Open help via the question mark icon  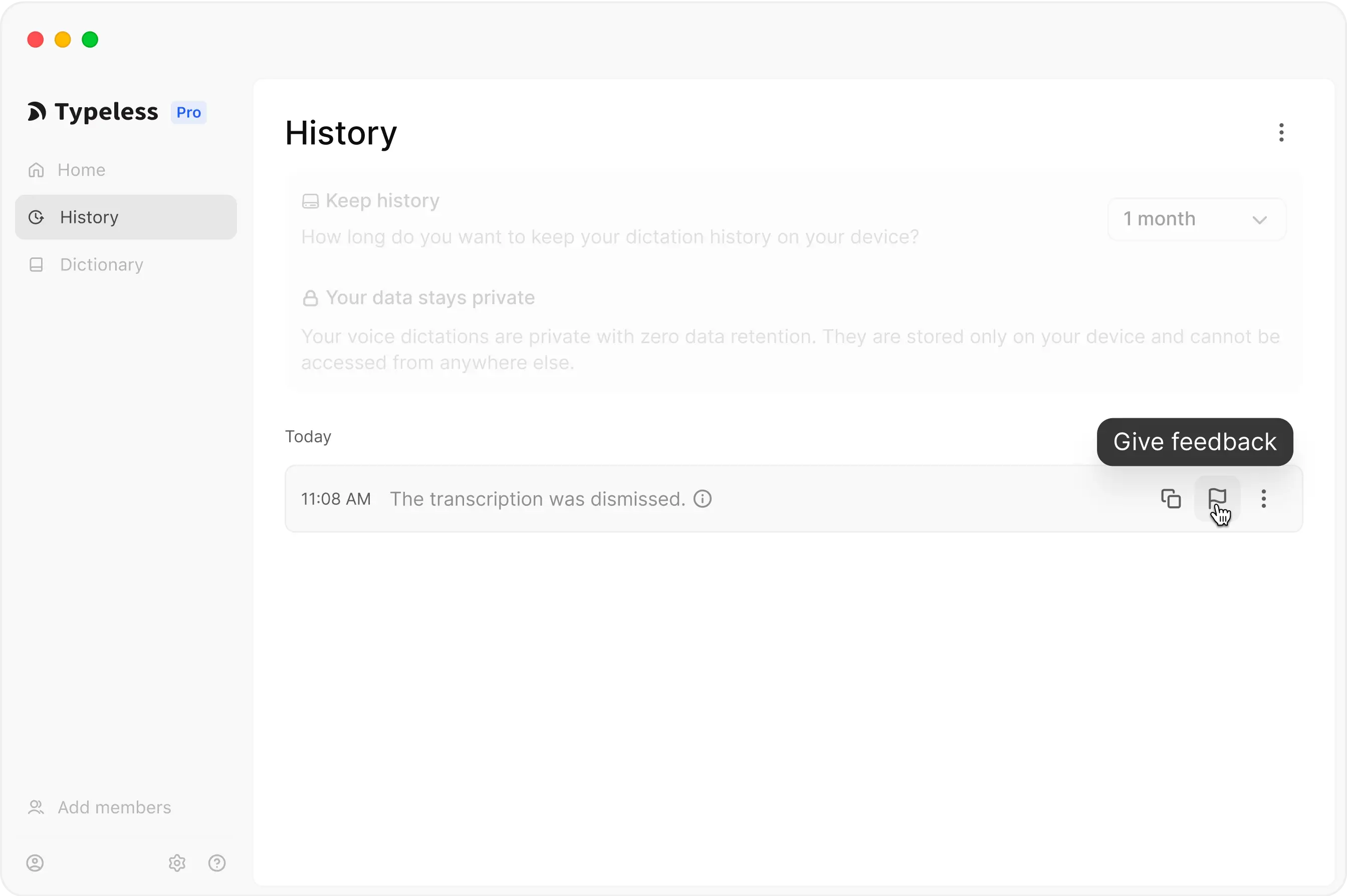pos(217,863)
